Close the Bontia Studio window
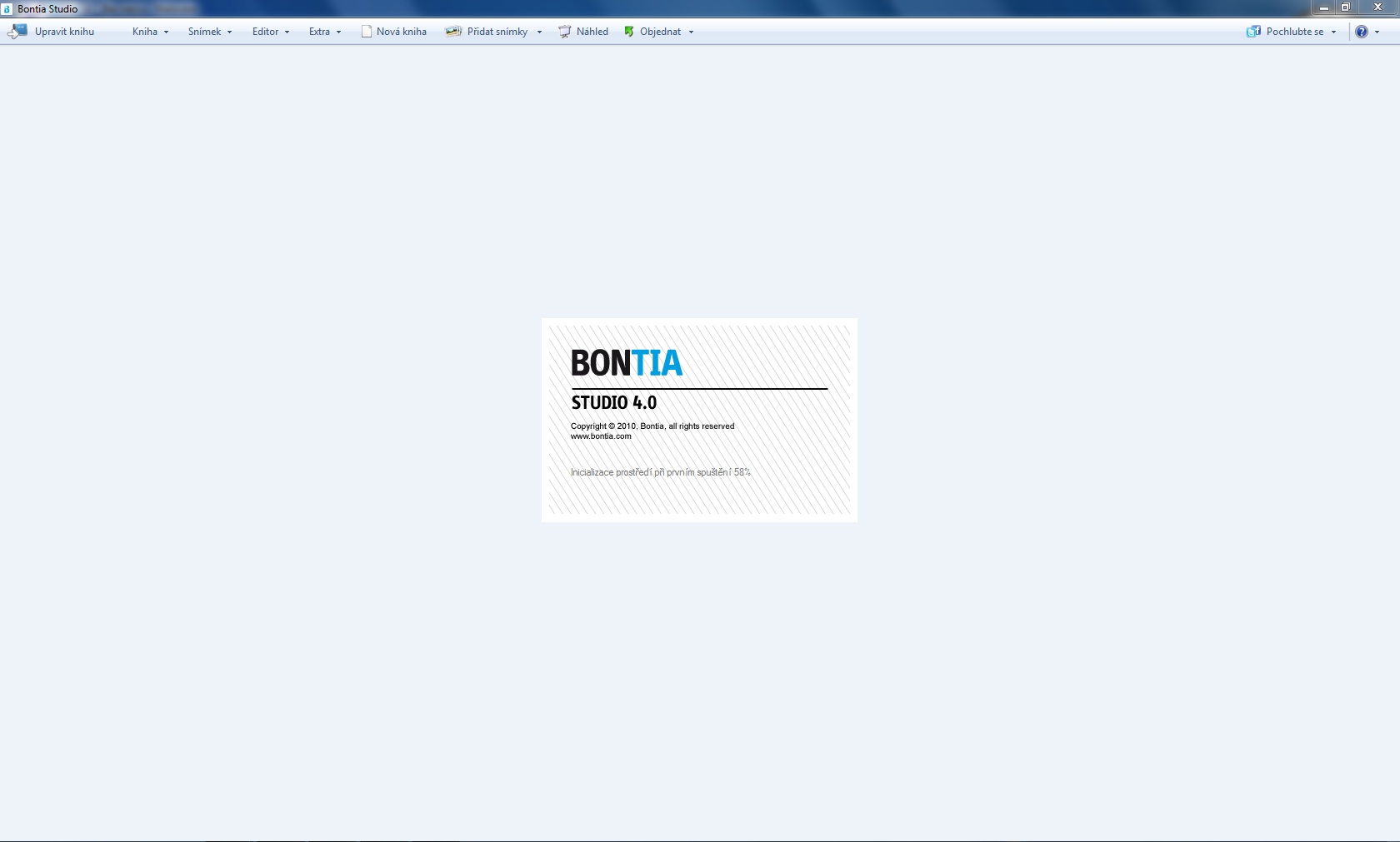This screenshot has width=1400, height=842. point(1377,7)
